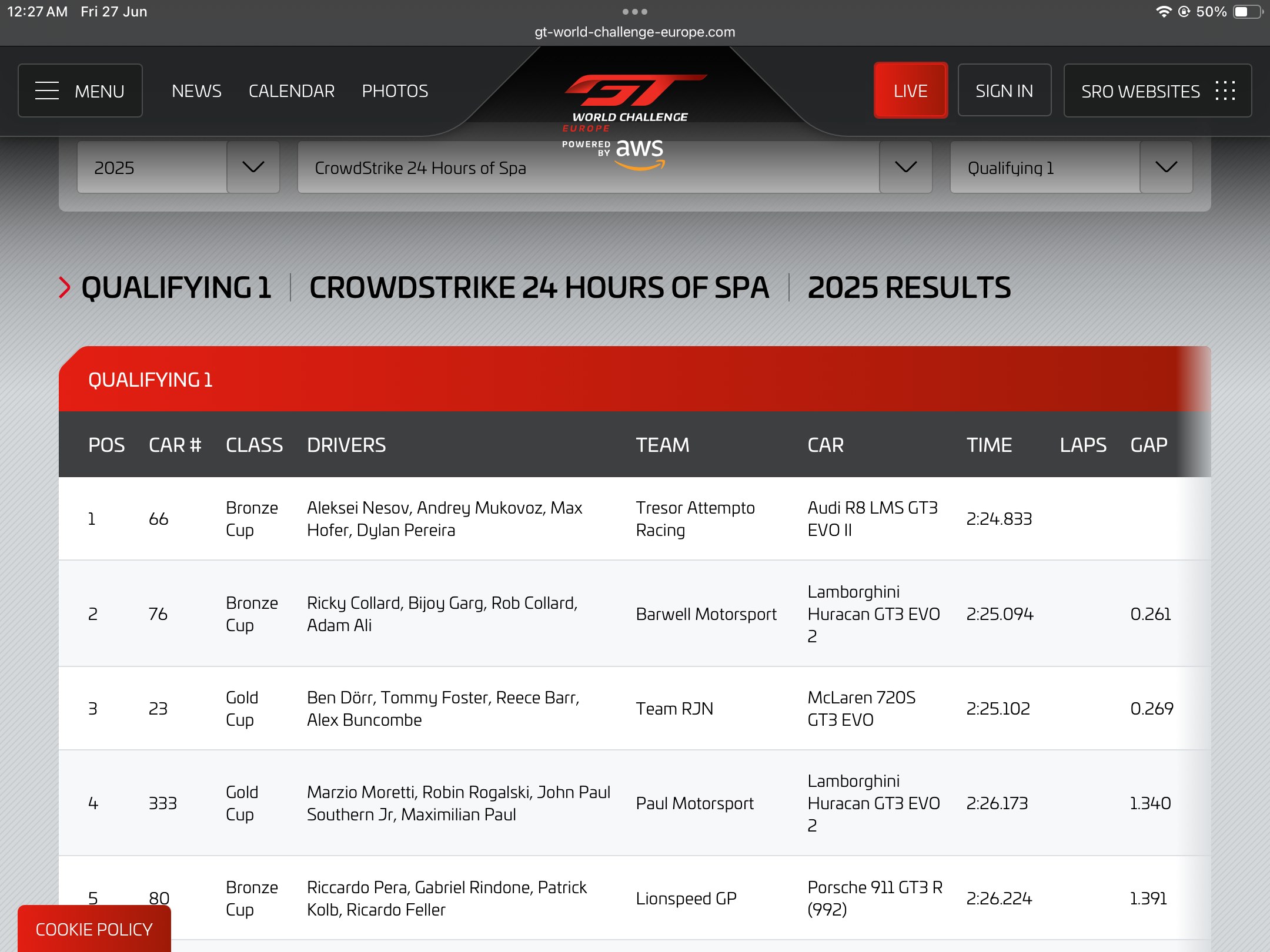Click the 12:27 AM clock in status bar
Viewport: 1270px width, 952px height.
38,12
